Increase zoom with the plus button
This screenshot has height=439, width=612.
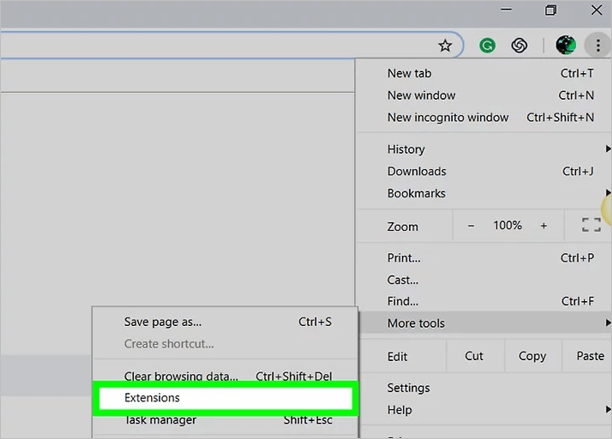coord(544,226)
